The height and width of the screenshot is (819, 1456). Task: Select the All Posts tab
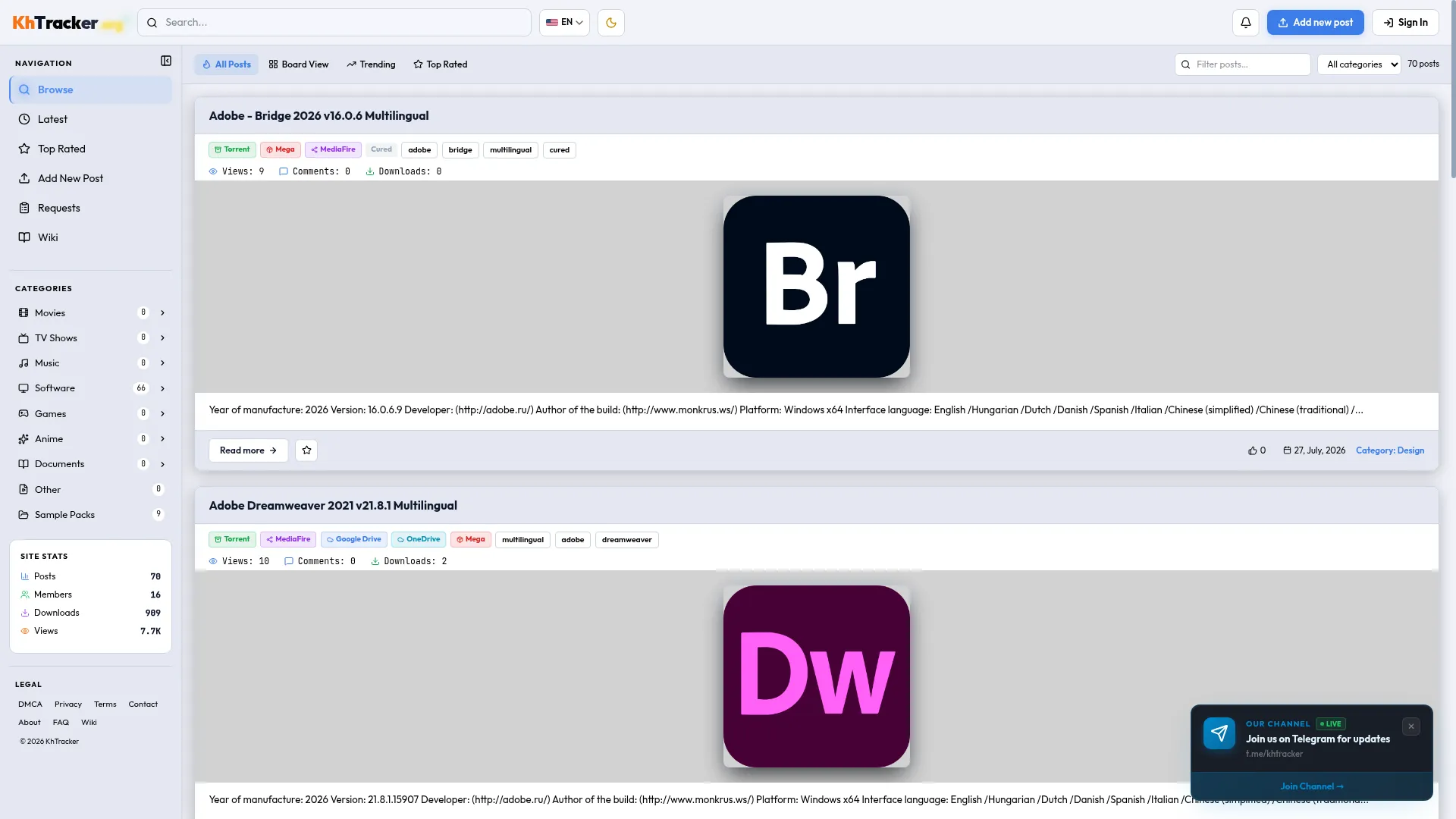226,64
